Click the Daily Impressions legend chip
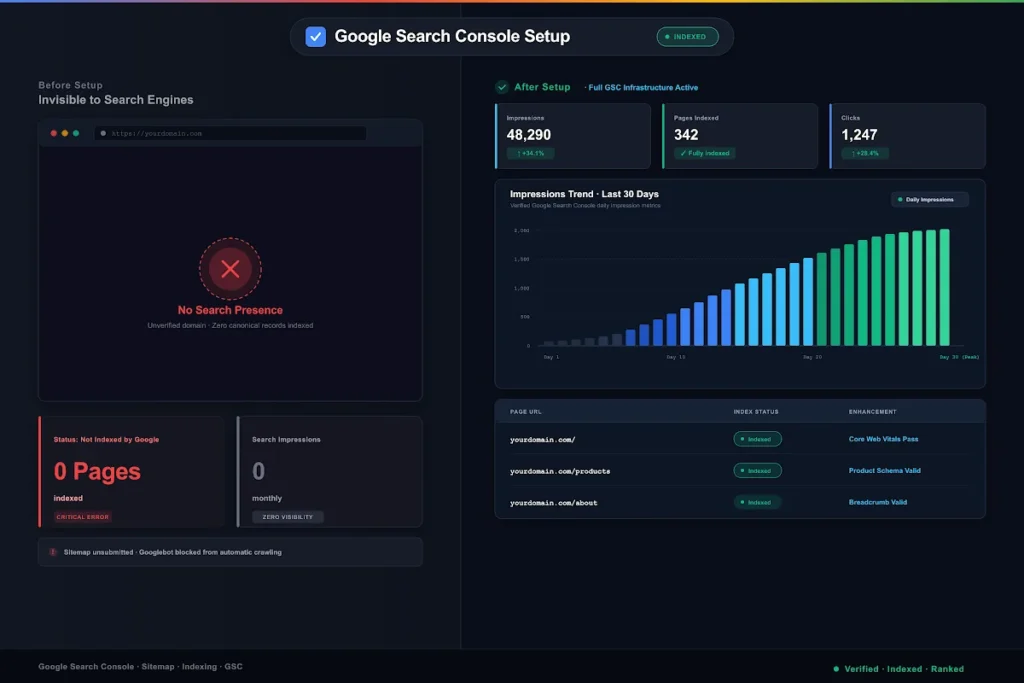This screenshot has width=1024, height=683. point(929,199)
